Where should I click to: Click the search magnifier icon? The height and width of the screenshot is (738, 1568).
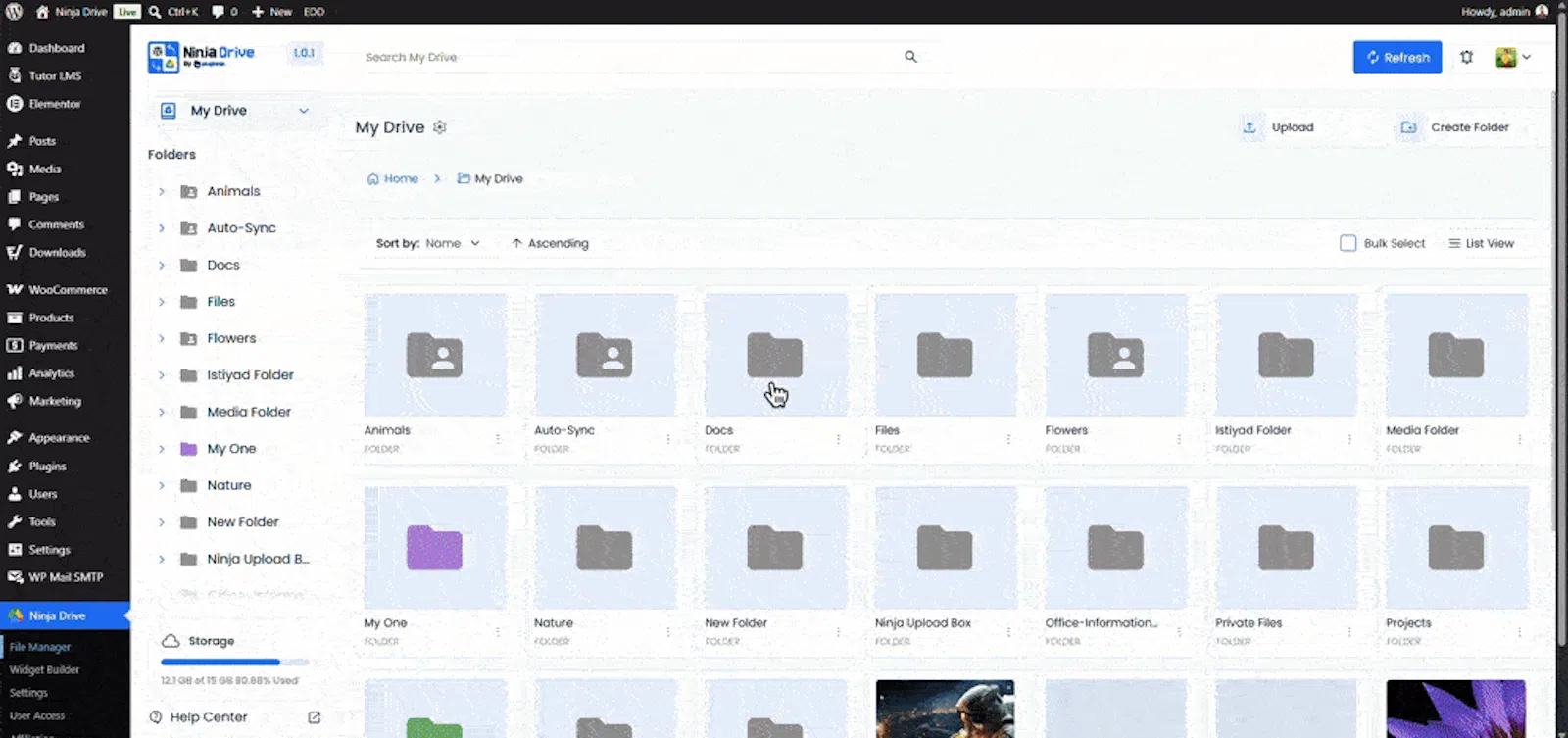(910, 57)
